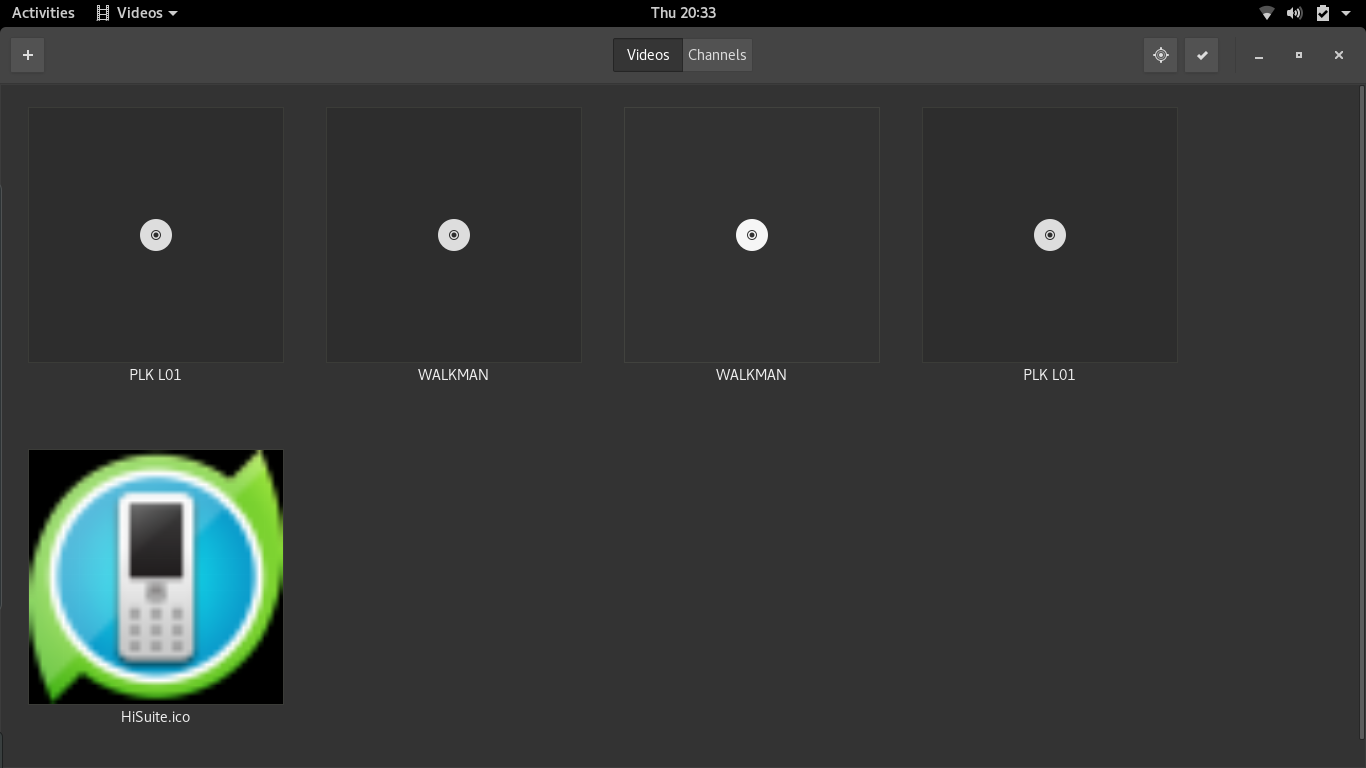Screen dimensions: 1366x768
Task: Play the HiSuite.ico thumbnail
Action: (x=156, y=577)
